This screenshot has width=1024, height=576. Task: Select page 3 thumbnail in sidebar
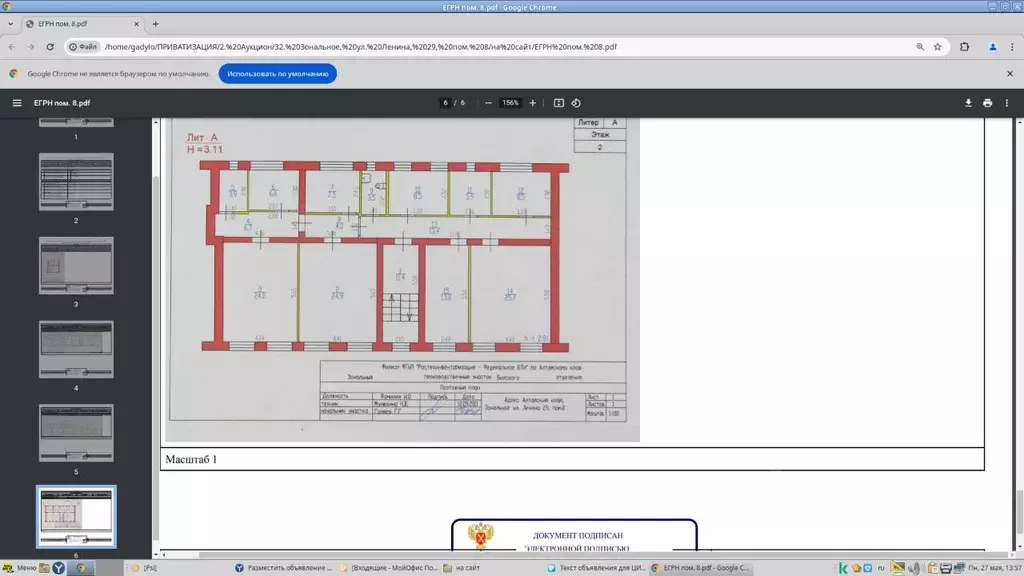coord(76,266)
